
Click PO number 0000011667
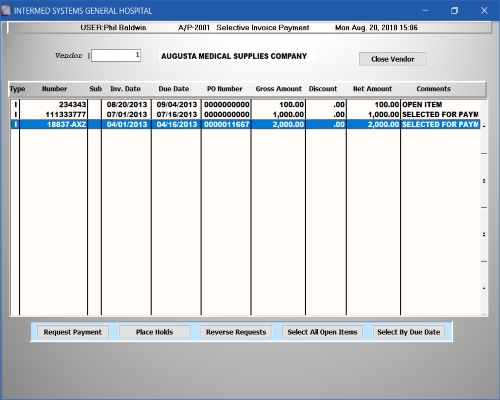click(x=227, y=125)
